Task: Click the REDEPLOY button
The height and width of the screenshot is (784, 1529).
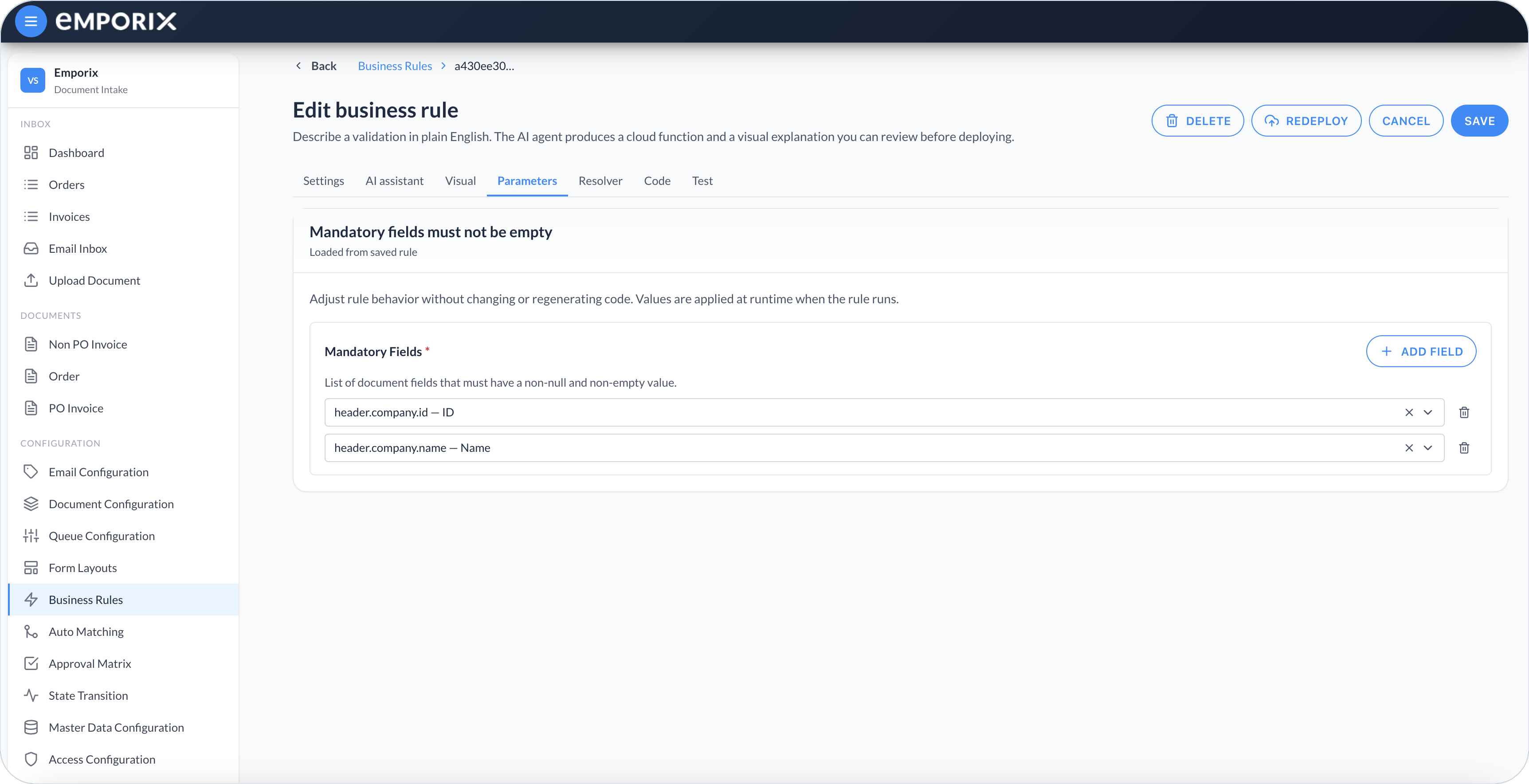Action: point(1306,121)
